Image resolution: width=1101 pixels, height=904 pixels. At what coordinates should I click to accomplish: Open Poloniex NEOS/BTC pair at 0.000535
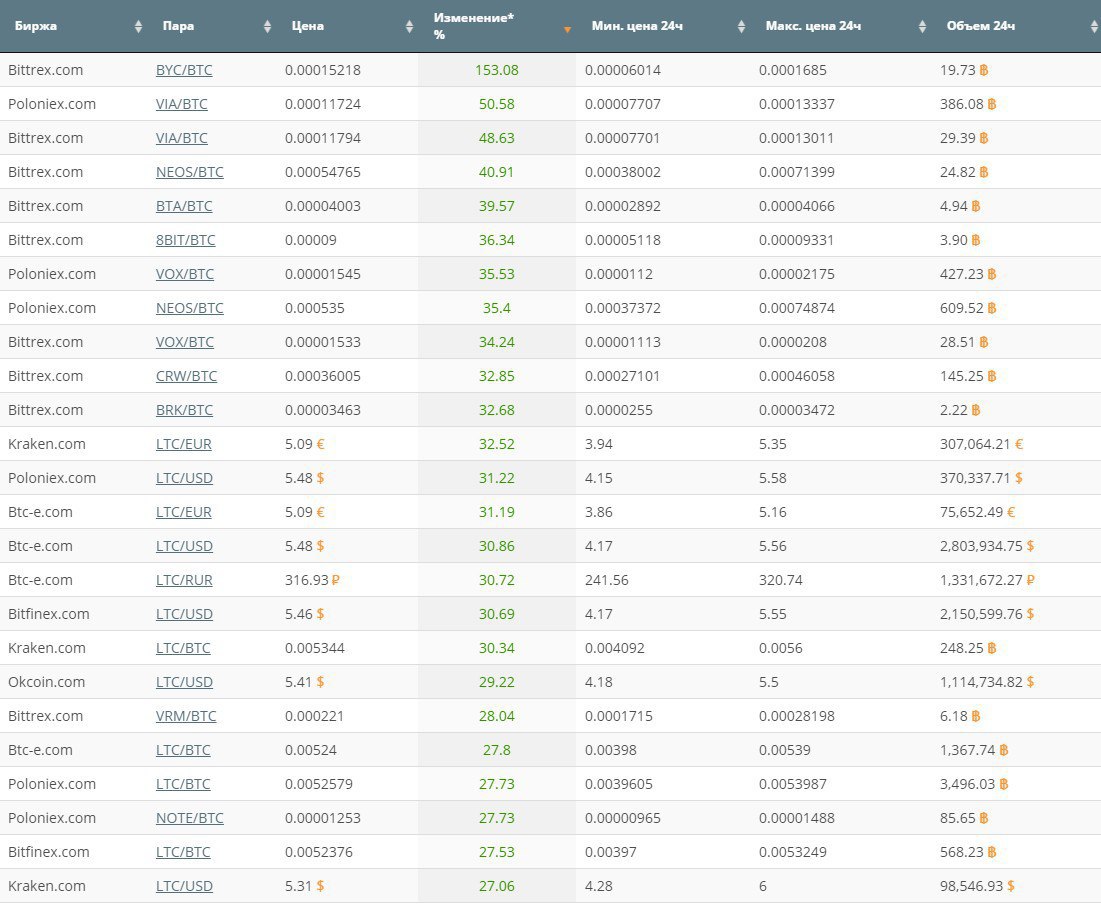(190, 308)
